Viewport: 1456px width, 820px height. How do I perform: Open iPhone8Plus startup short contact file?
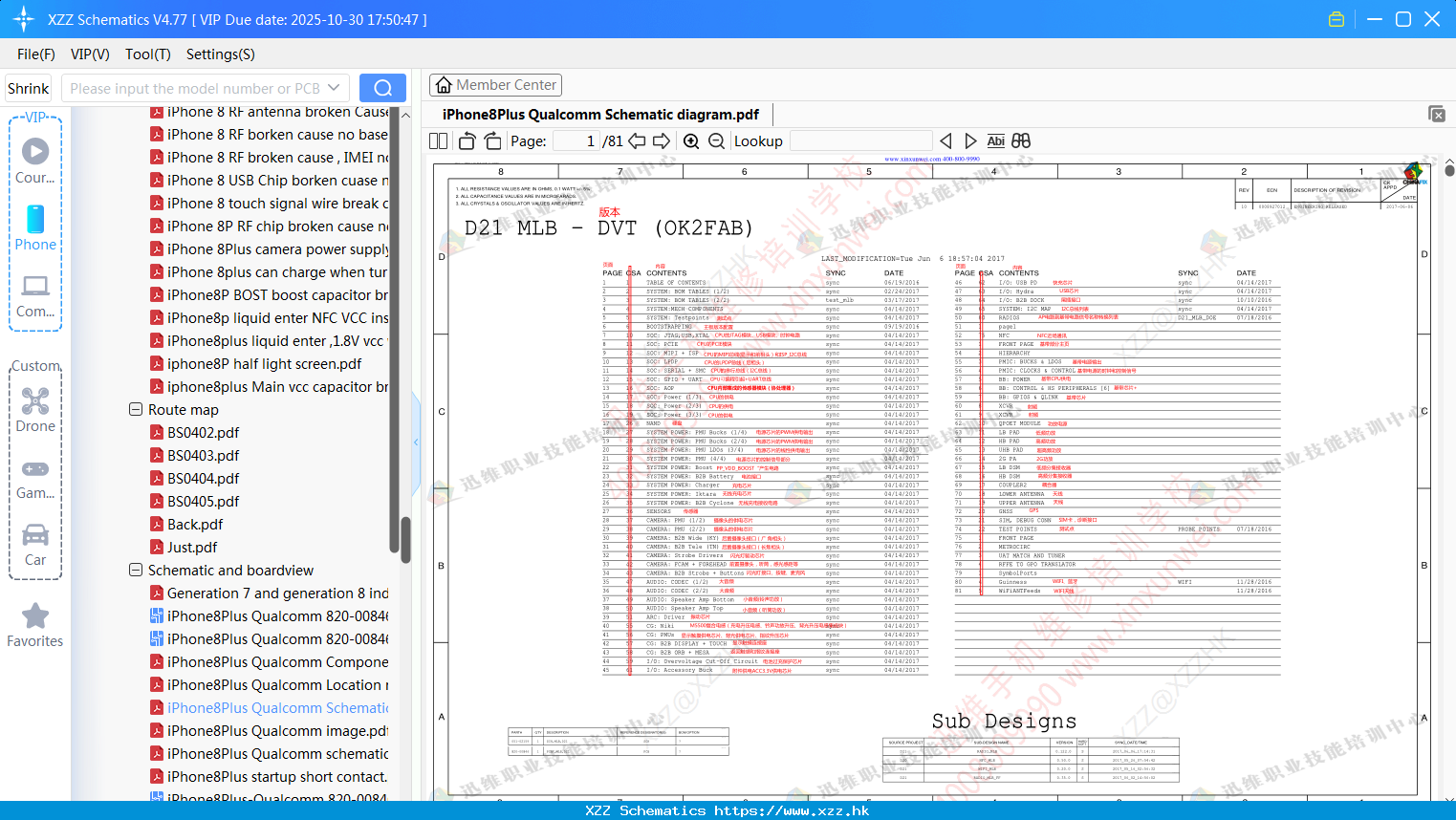click(x=270, y=776)
